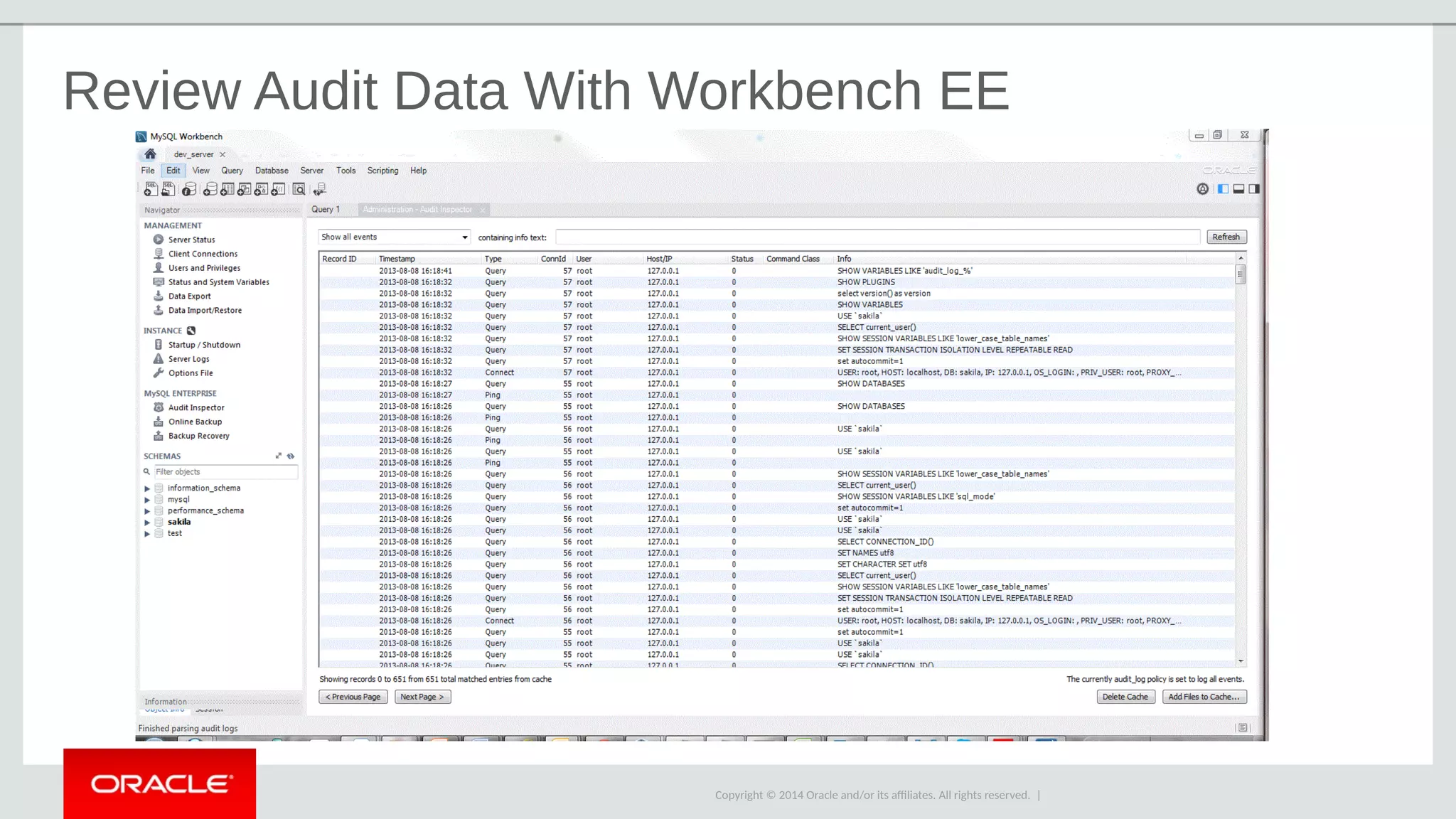
Task: Go to Next Page
Action: point(422,697)
